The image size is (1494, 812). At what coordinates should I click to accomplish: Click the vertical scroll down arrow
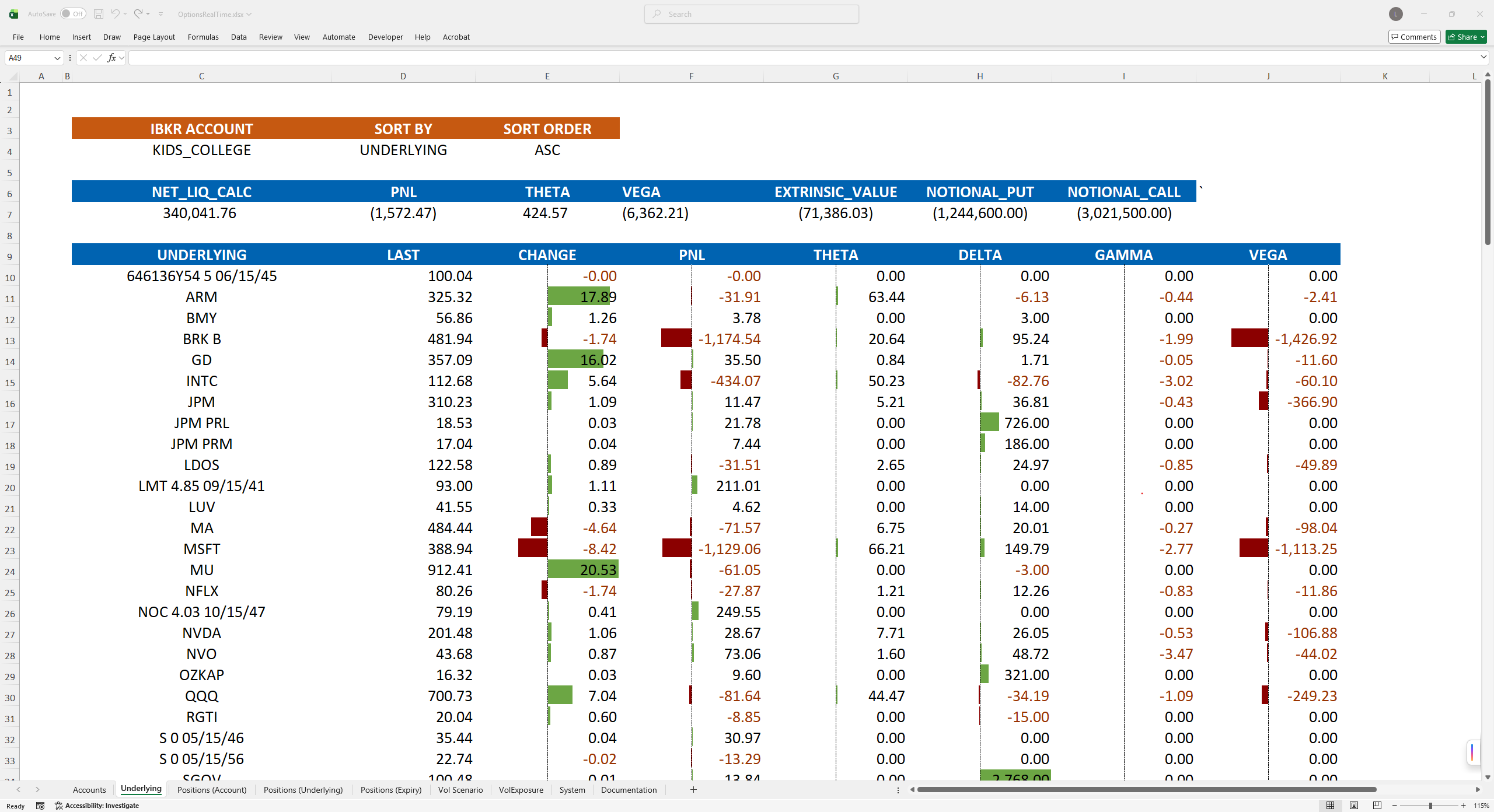(x=1488, y=777)
